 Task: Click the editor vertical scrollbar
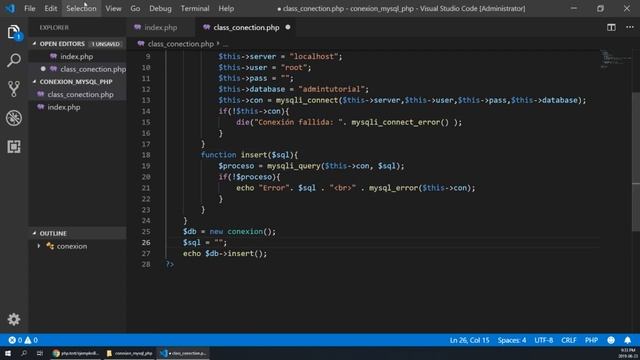point(636,162)
